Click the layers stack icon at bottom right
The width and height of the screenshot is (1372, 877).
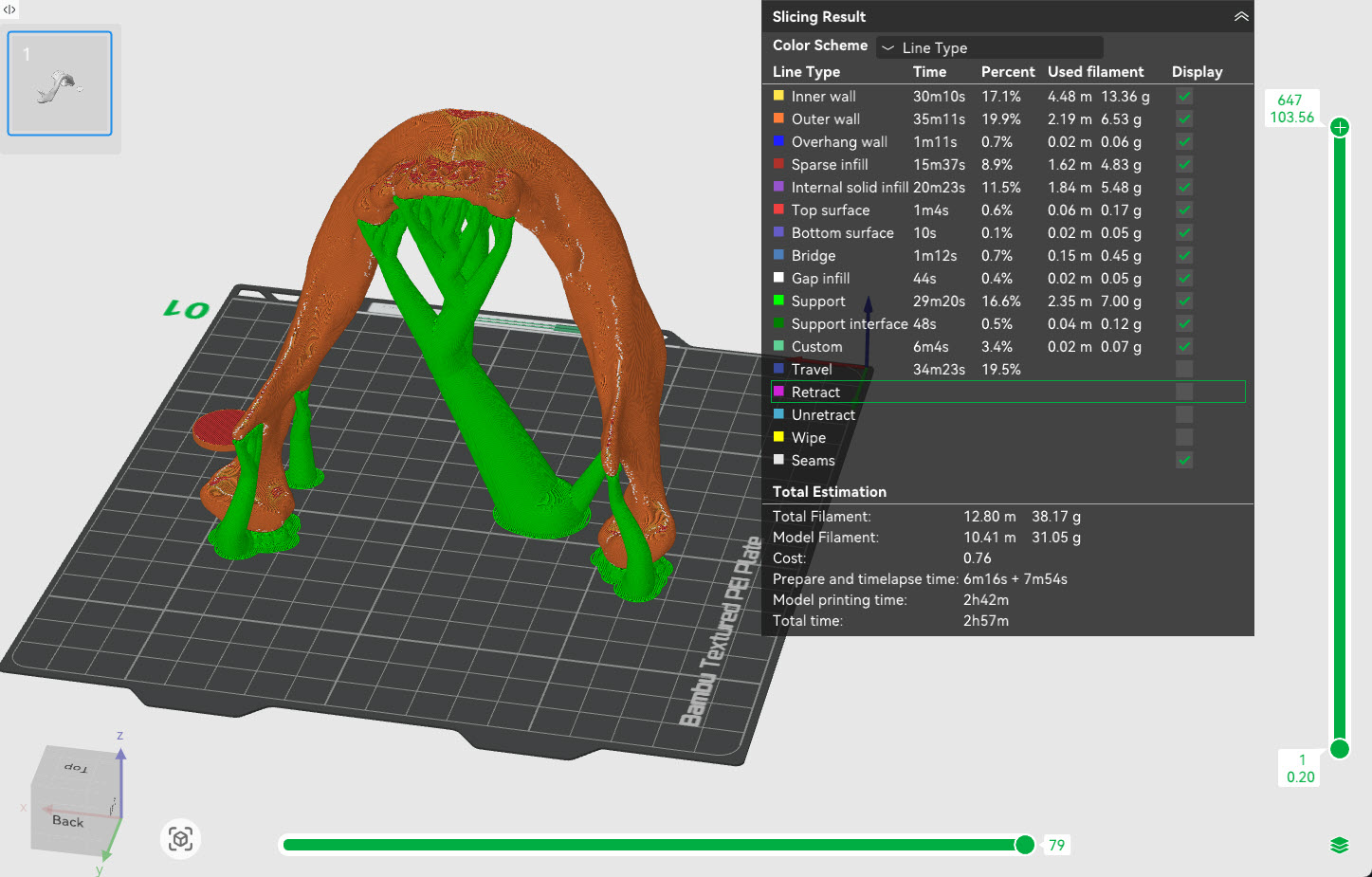pyautogui.click(x=1339, y=845)
